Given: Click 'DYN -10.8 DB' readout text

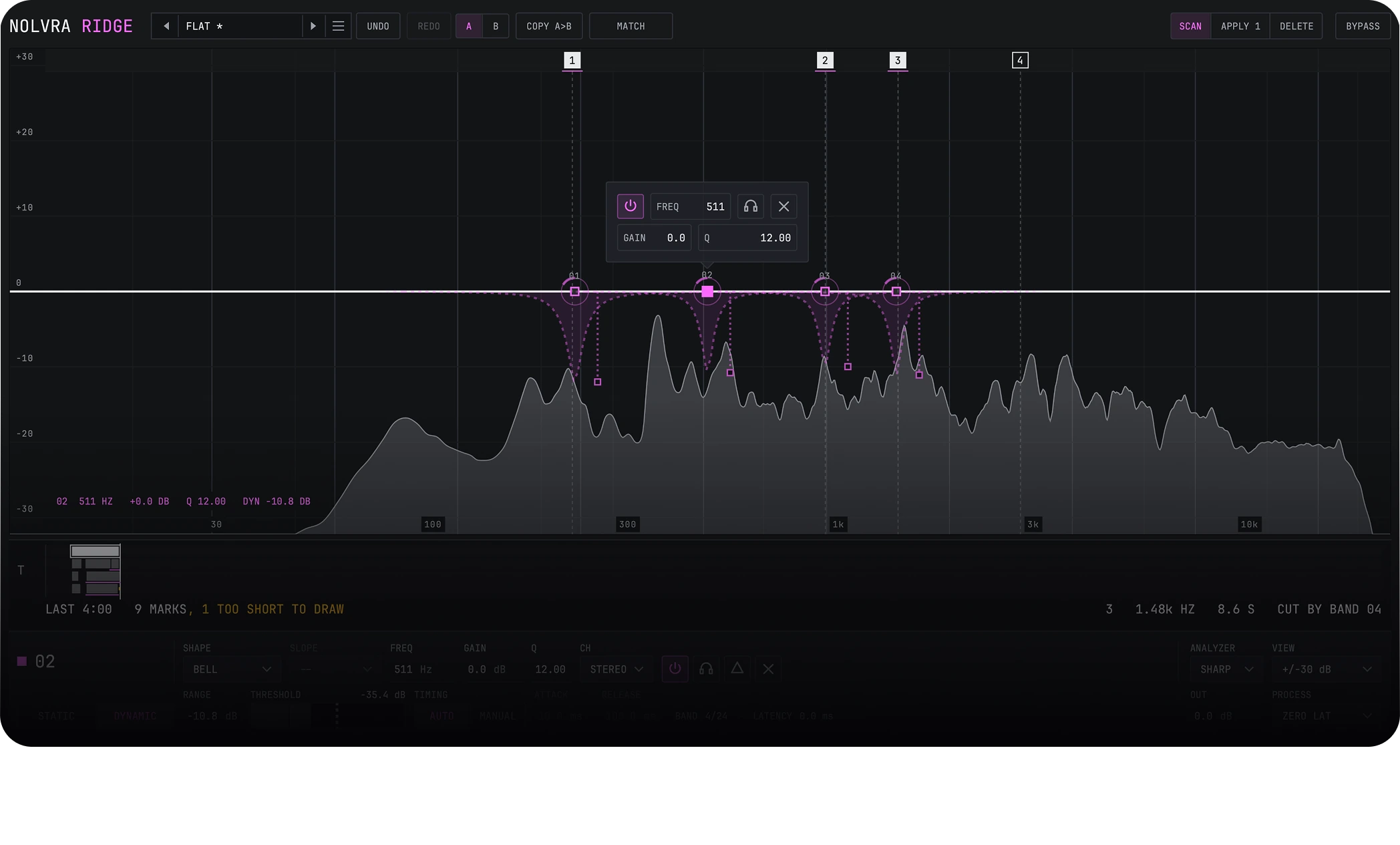Looking at the screenshot, I should pyautogui.click(x=277, y=501).
